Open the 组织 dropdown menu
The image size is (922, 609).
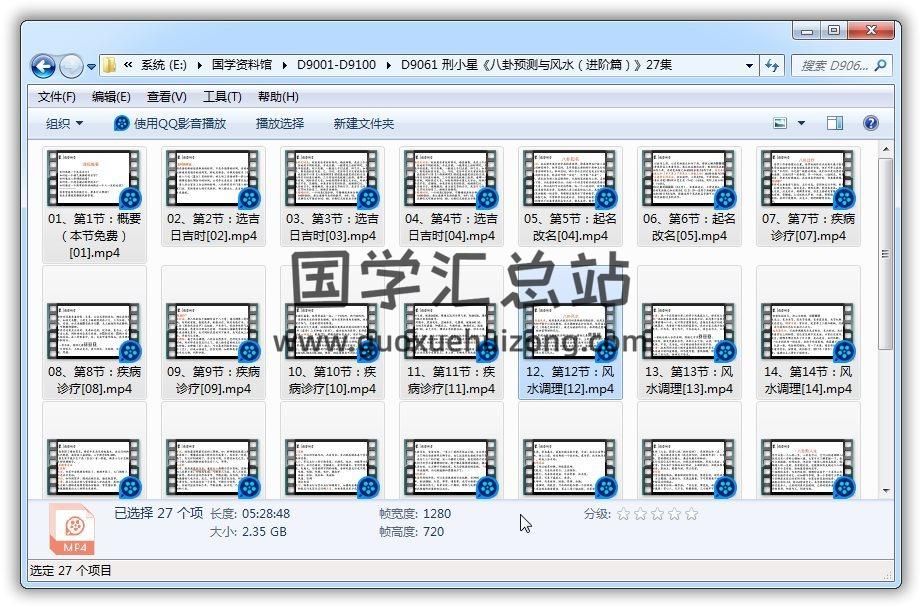(x=64, y=123)
